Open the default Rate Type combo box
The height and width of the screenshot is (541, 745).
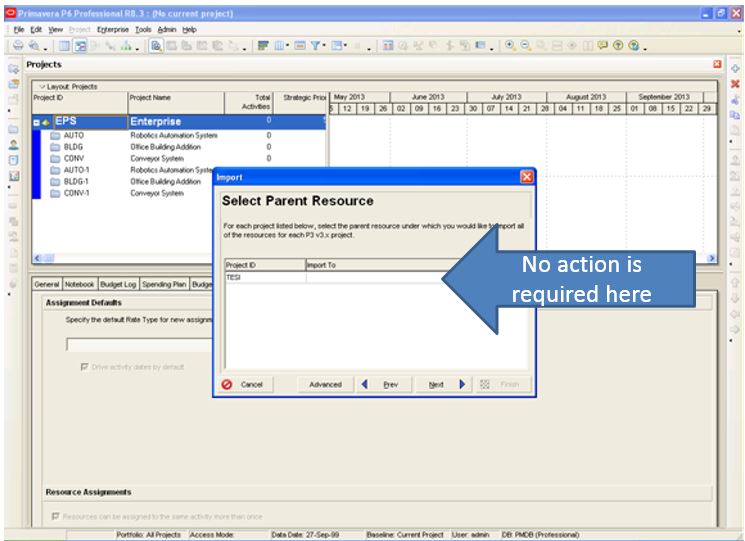pyautogui.click(x=140, y=344)
